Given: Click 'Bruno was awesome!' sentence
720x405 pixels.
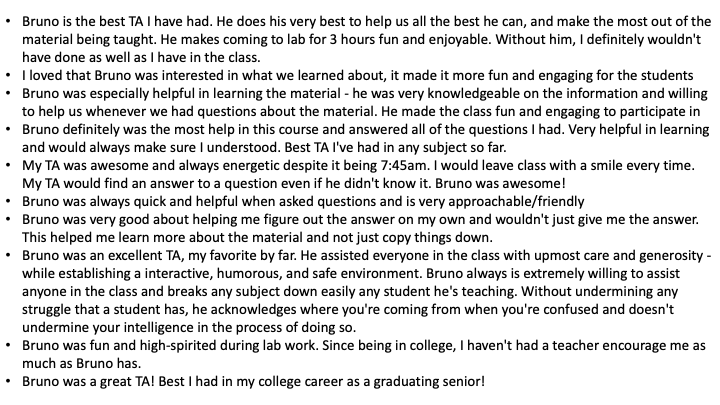Looking at the screenshot, I should coord(500,183).
